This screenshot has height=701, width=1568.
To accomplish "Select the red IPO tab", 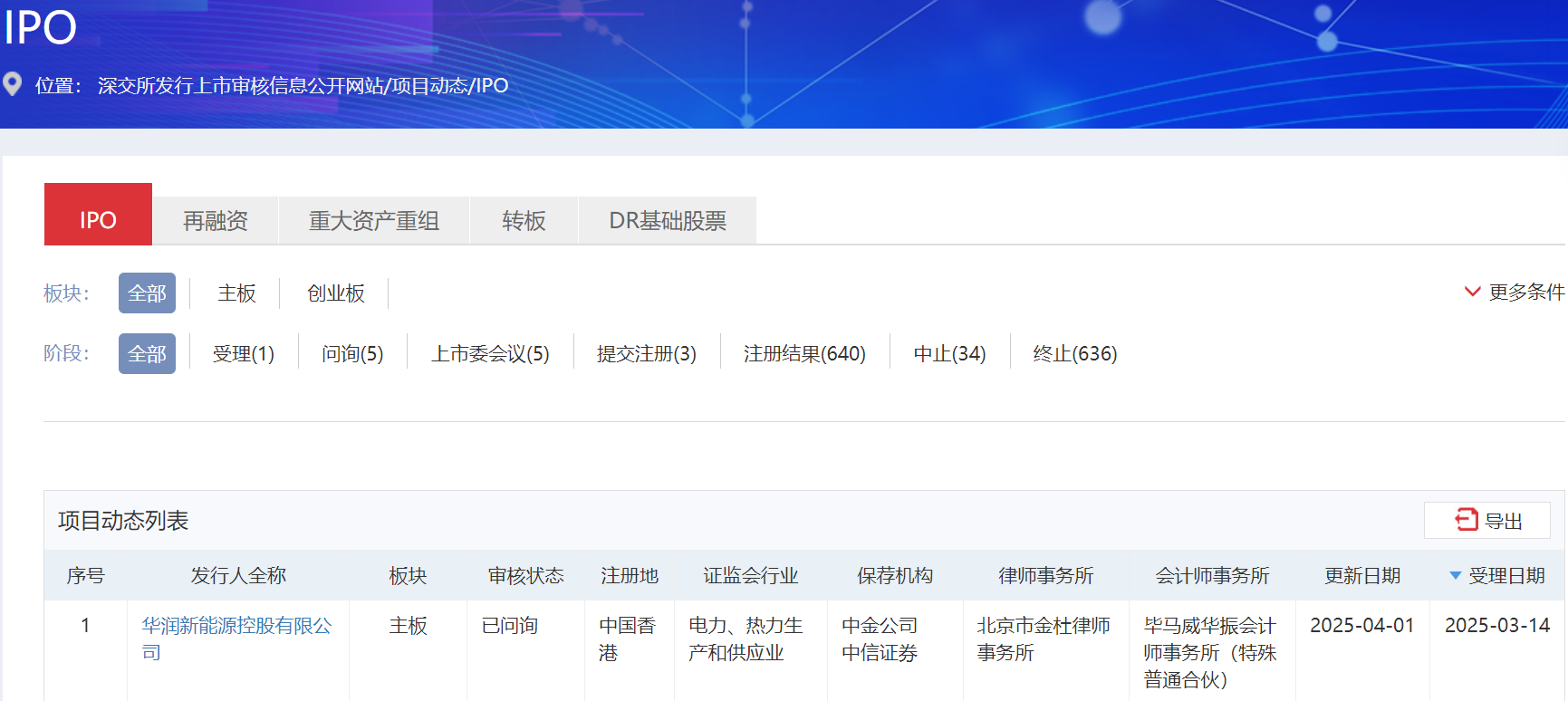I will coord(98,220).
